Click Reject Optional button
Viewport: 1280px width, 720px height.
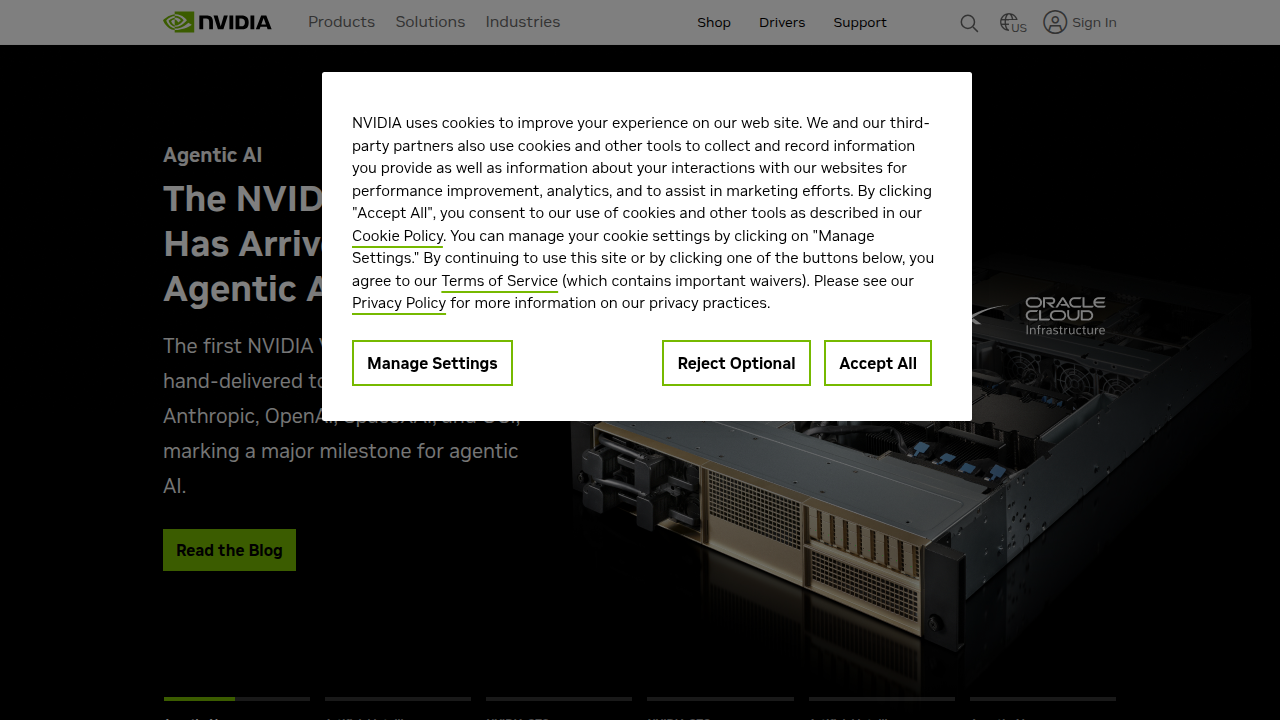coord(736,363)
